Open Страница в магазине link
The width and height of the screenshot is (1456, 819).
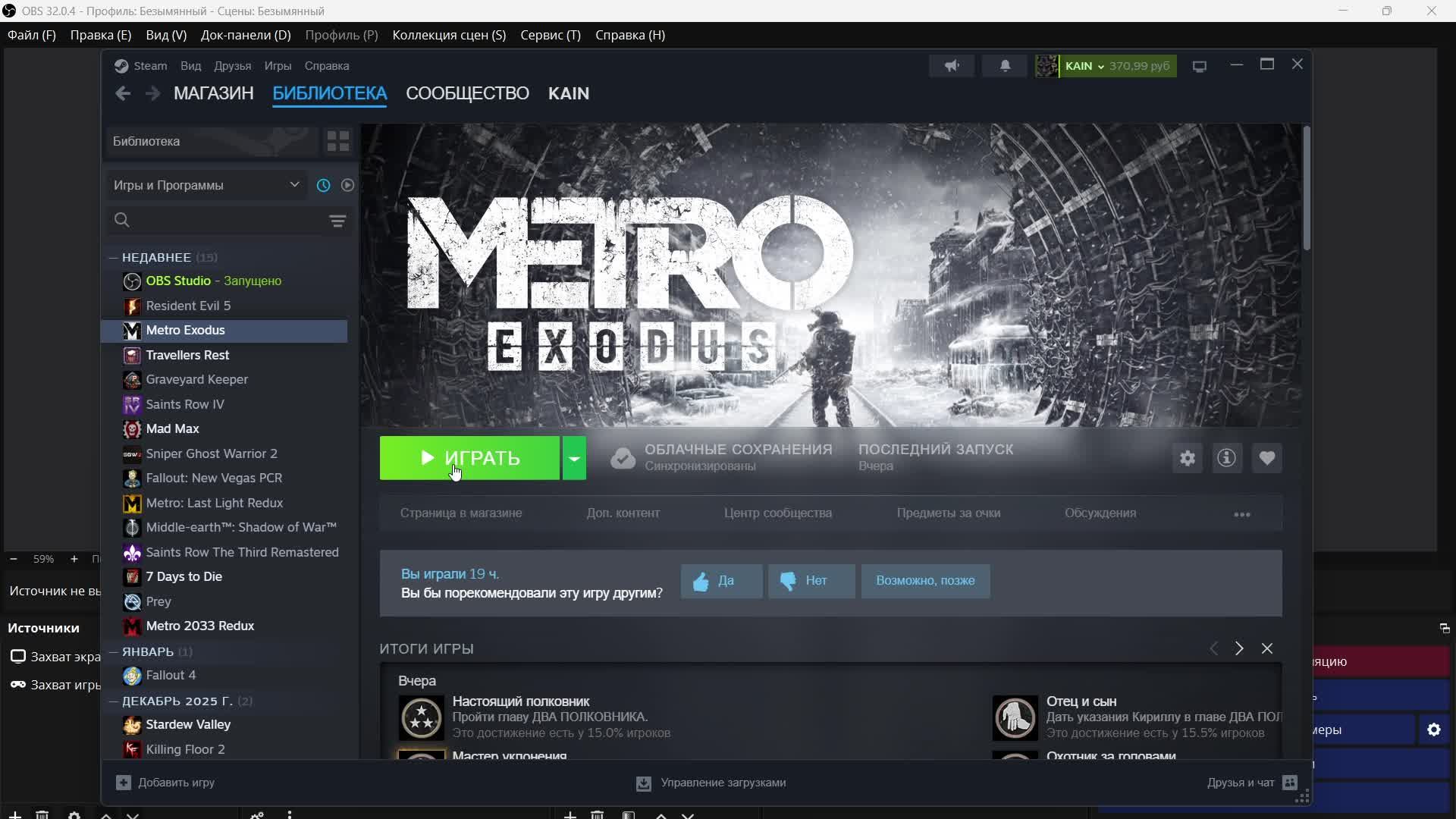(460, 513)
